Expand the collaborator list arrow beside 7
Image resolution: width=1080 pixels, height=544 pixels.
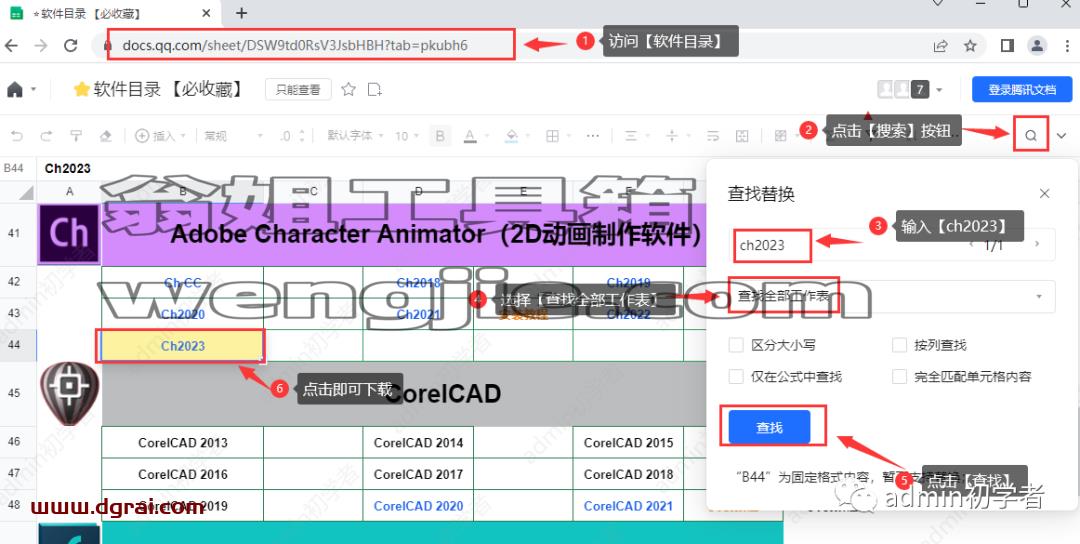click(939, 90)
